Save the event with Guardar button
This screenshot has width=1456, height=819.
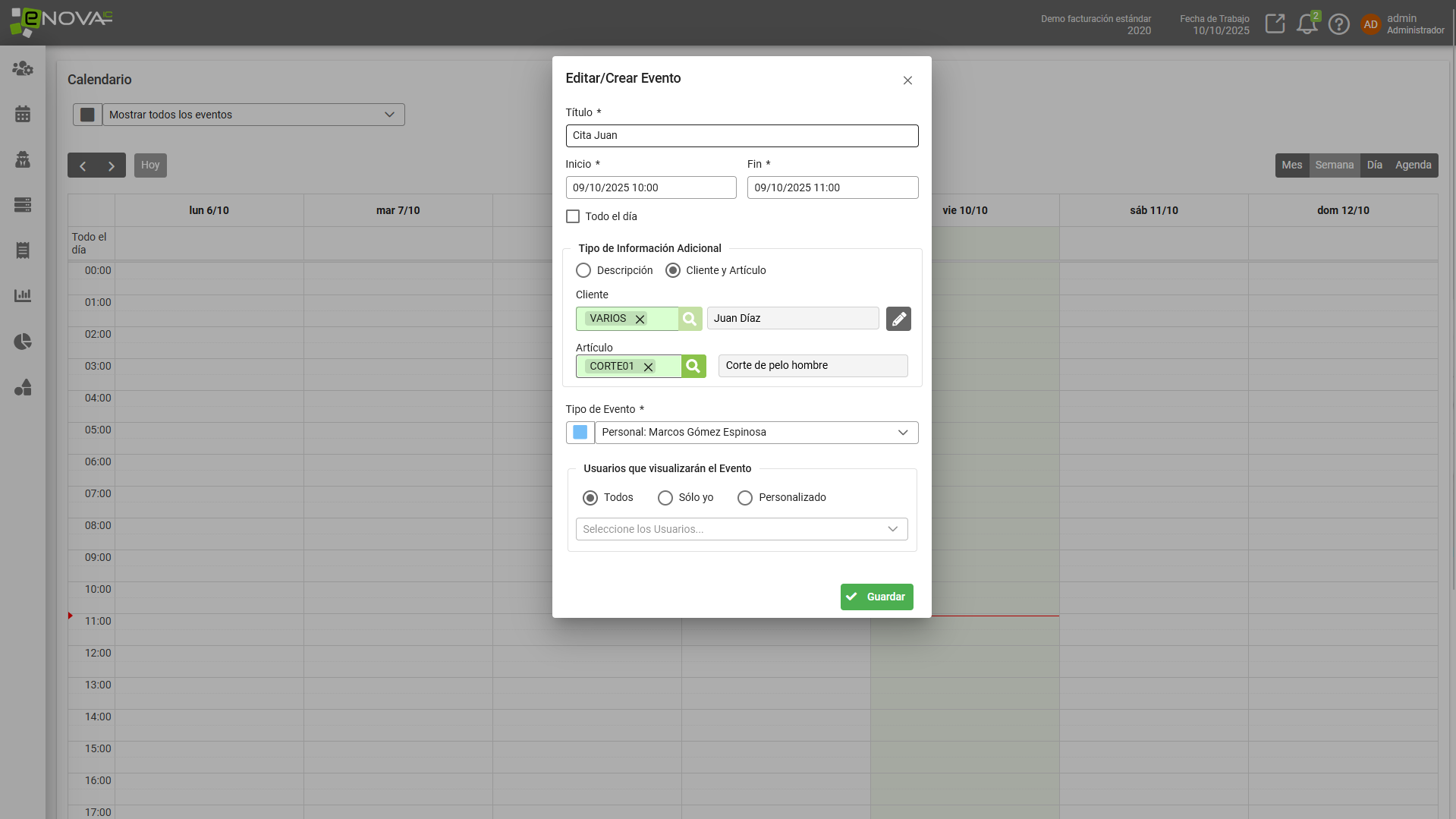point(876,597)
